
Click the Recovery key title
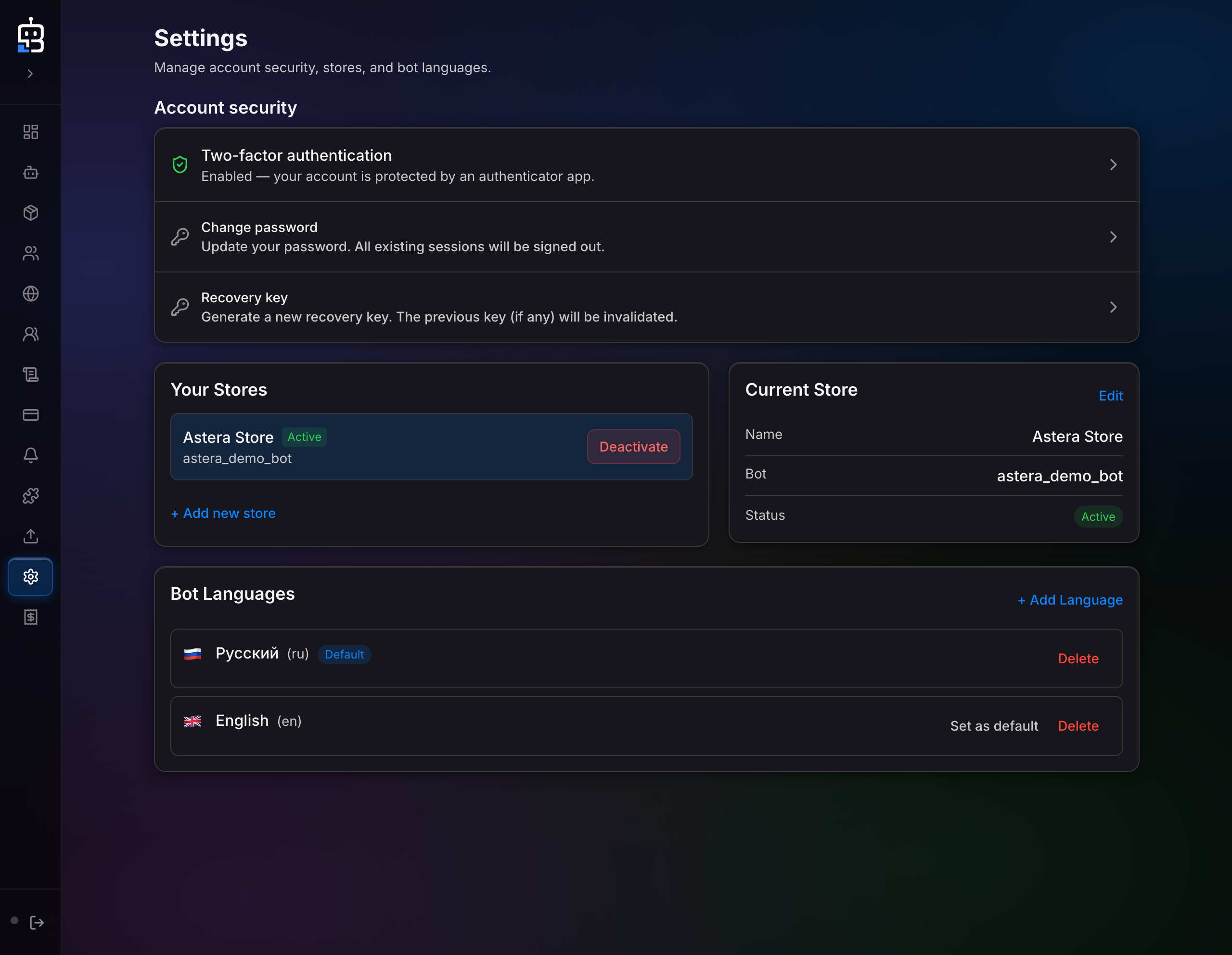click(244, 297)
